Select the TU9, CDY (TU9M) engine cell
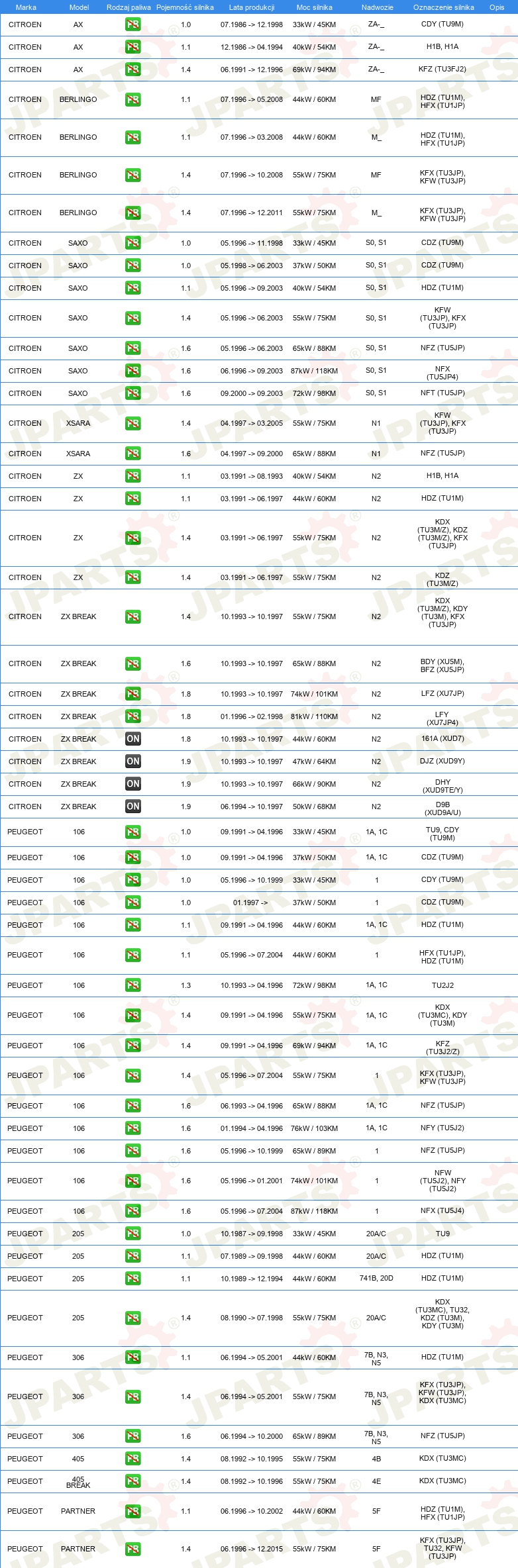Screen dimensions: 518x1568 [442, 834]
